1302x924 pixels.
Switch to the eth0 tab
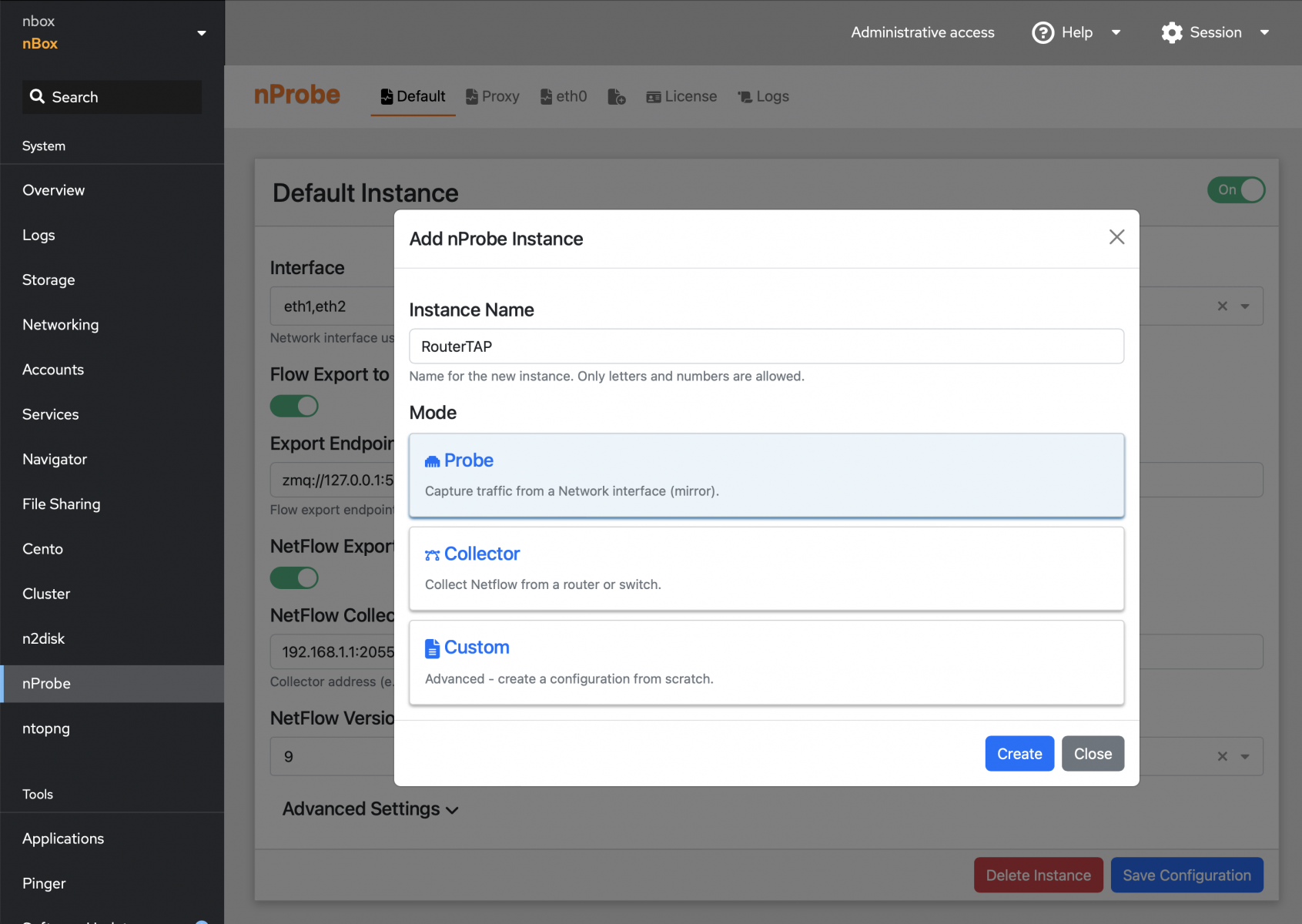click(x=564, y=96)
